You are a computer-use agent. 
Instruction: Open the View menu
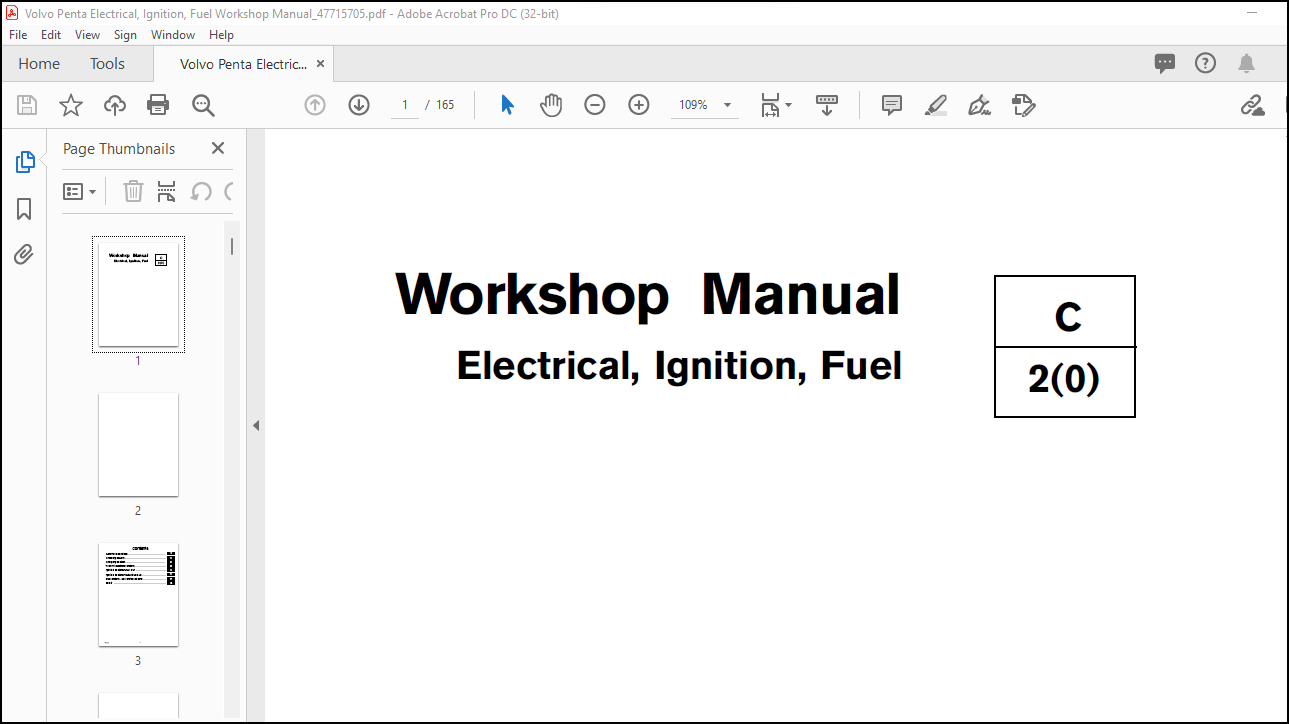[x=88, y=34]
